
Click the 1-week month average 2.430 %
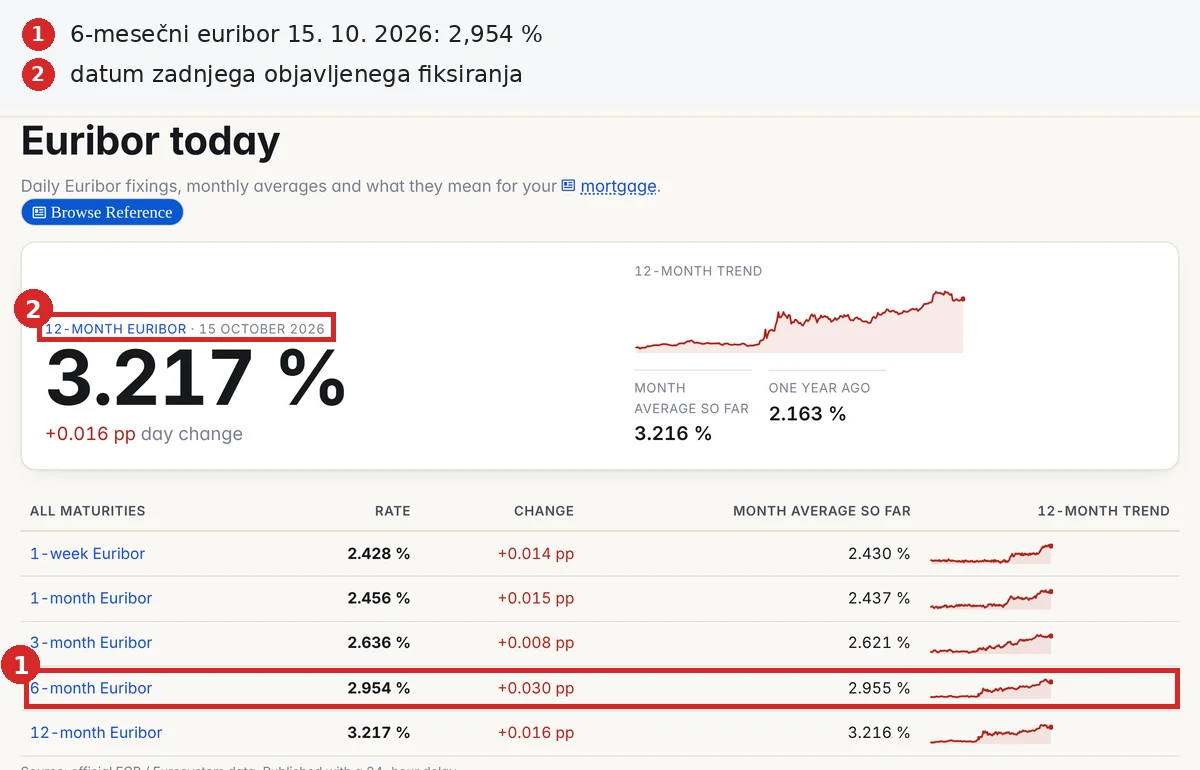(x=879, y=554)
